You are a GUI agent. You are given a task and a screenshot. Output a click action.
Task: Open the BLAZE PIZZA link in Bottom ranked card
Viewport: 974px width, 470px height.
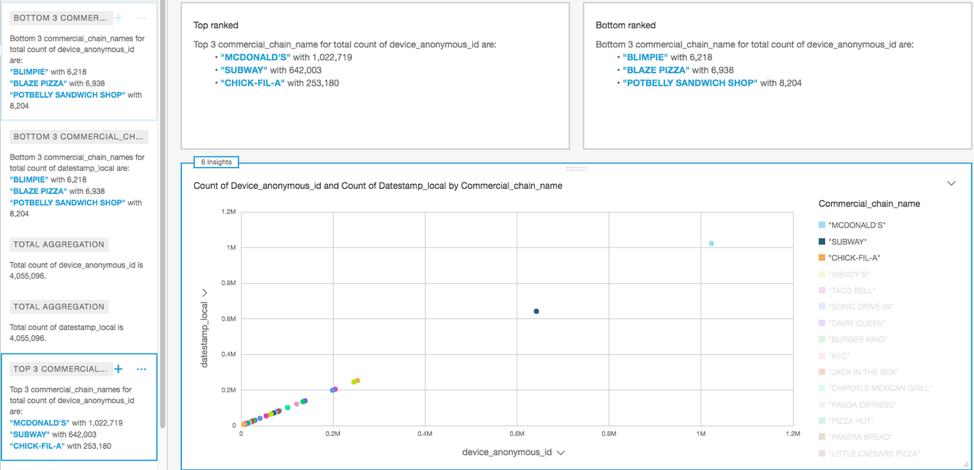[656, 70]
